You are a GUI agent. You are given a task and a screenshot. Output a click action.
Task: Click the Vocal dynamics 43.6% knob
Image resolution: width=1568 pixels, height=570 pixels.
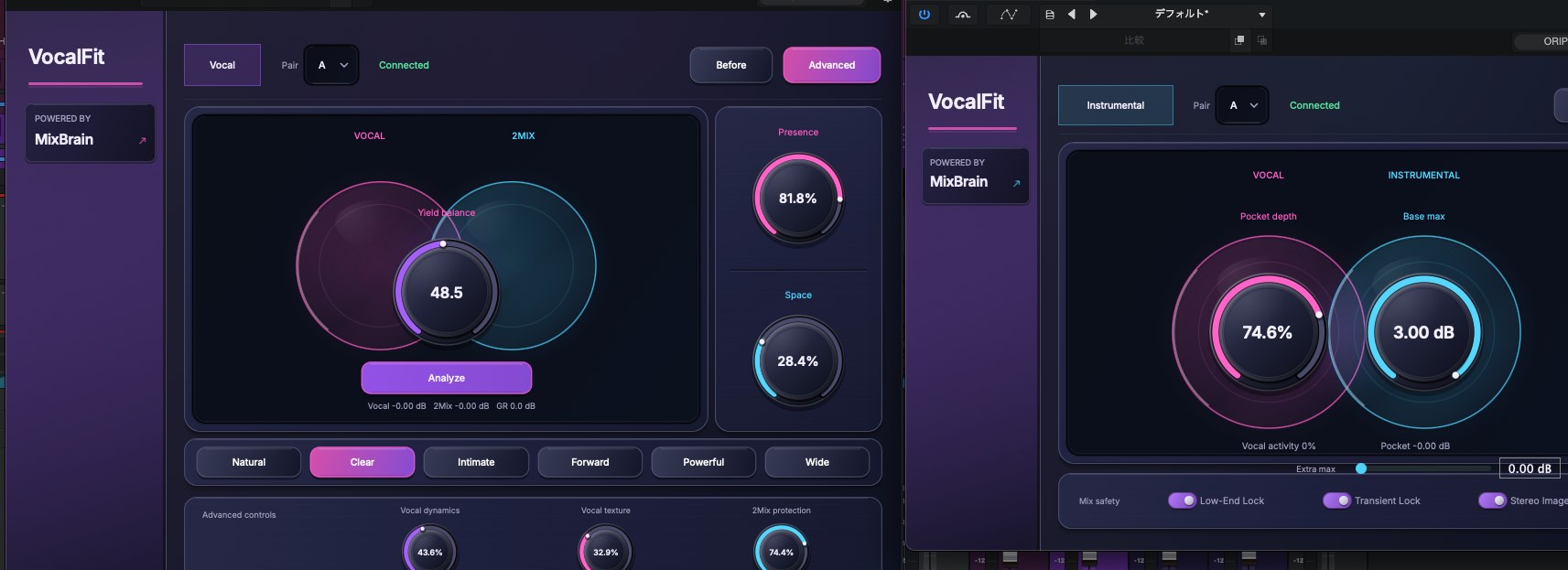point(430,551)
